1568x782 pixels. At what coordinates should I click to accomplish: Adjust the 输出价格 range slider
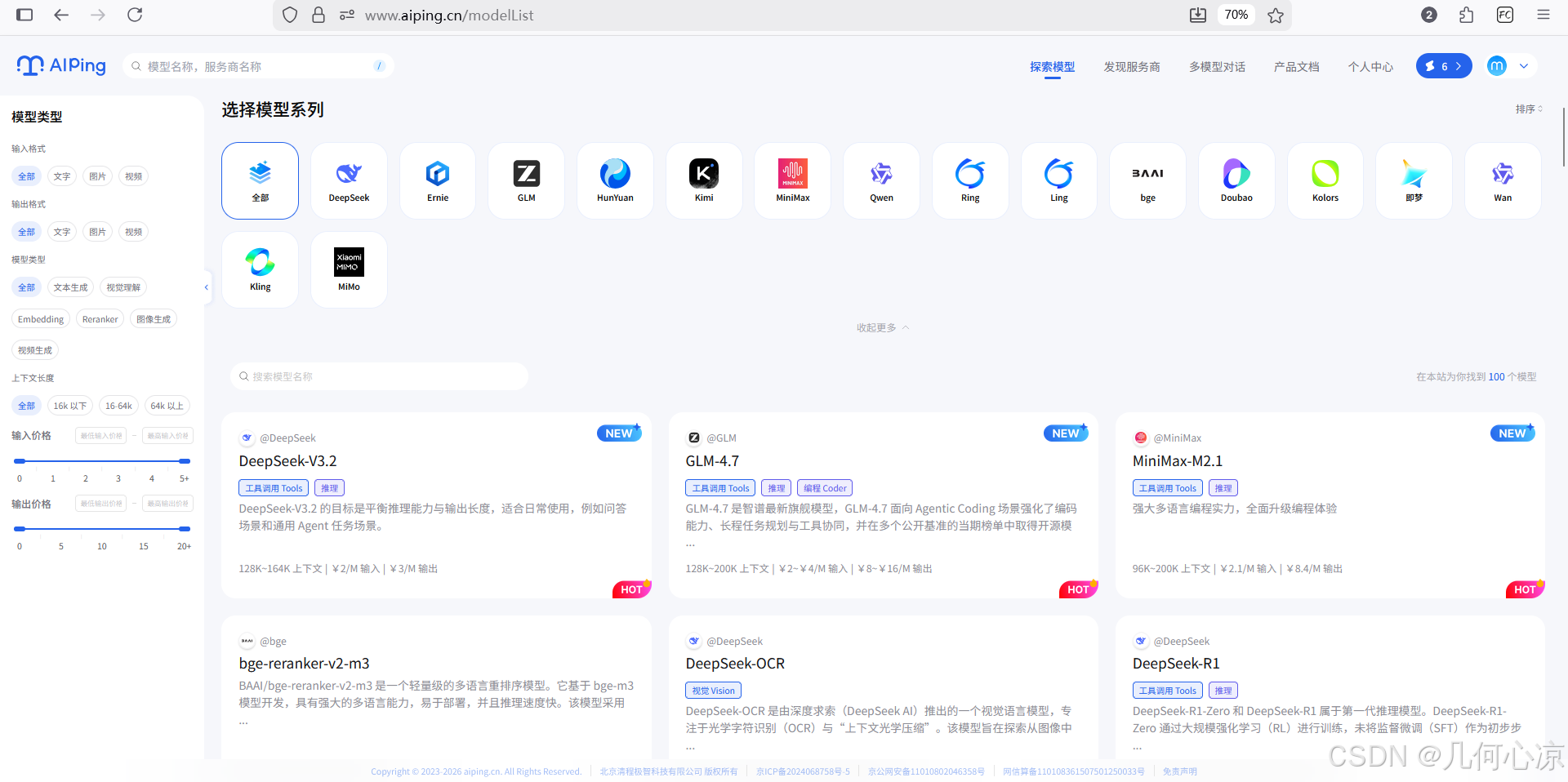pyautogui.click(x=102, y=529)
